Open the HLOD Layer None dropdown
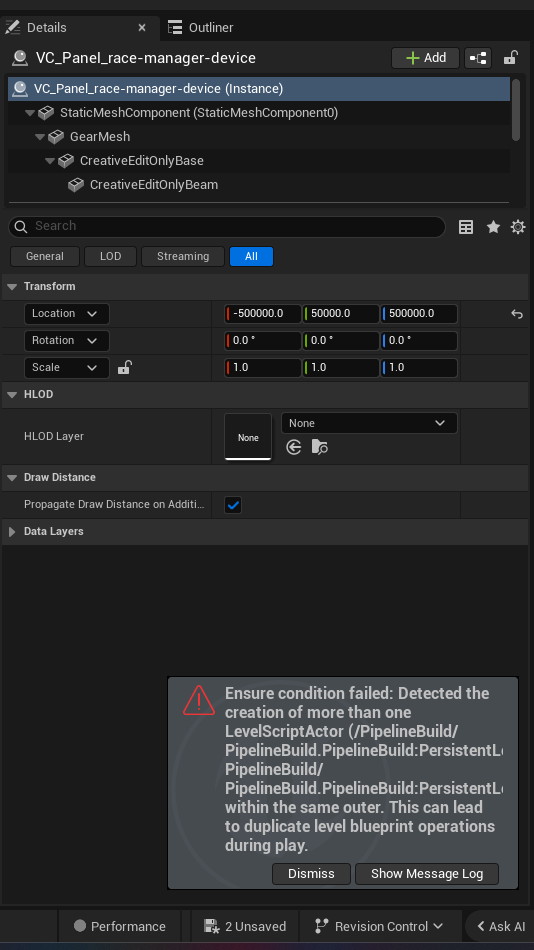This screenshot has height=950, width=534. click(x=369, y=424)
